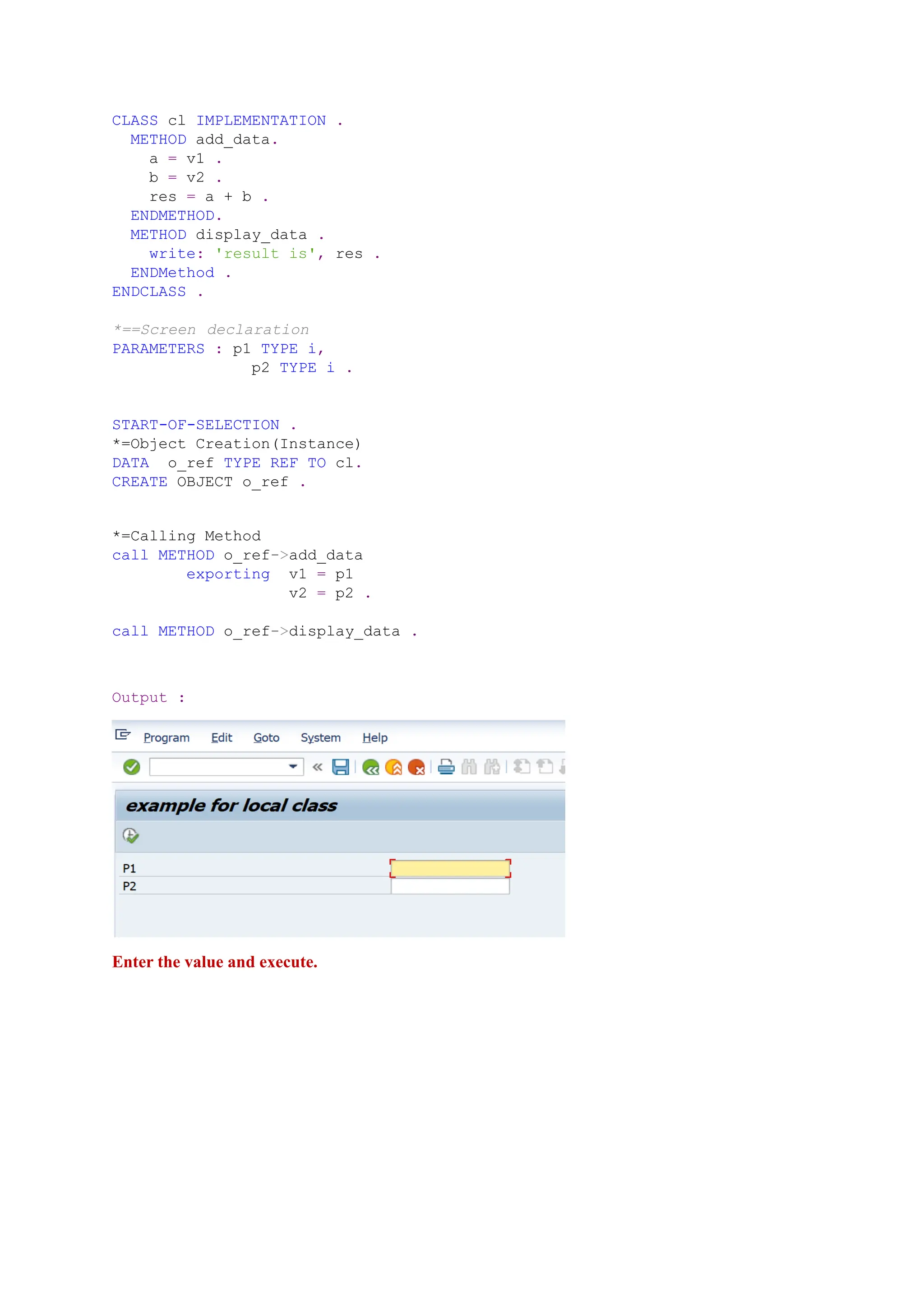Click 'METHOD add_data.' code line
924x1307 pixels.
(x=203, y=139)
